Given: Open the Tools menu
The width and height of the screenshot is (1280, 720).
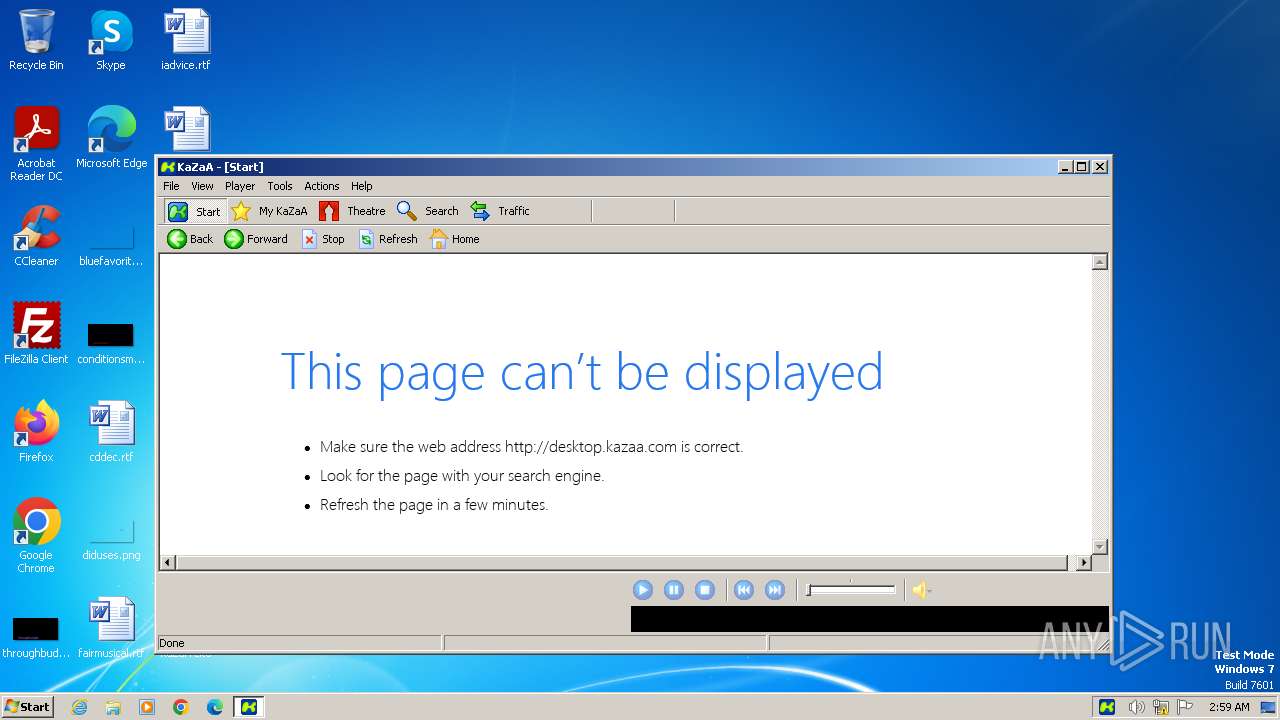Looking at the screenshot, I should pyautogui.click(x=280, y=186).
